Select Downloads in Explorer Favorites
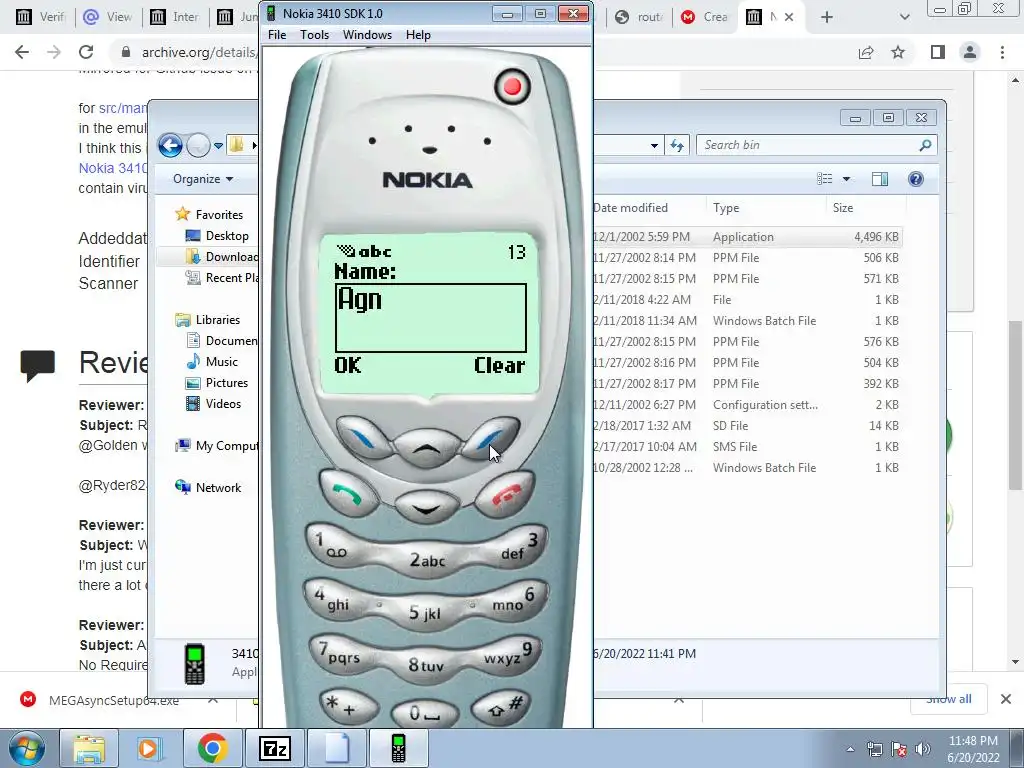 222,257
